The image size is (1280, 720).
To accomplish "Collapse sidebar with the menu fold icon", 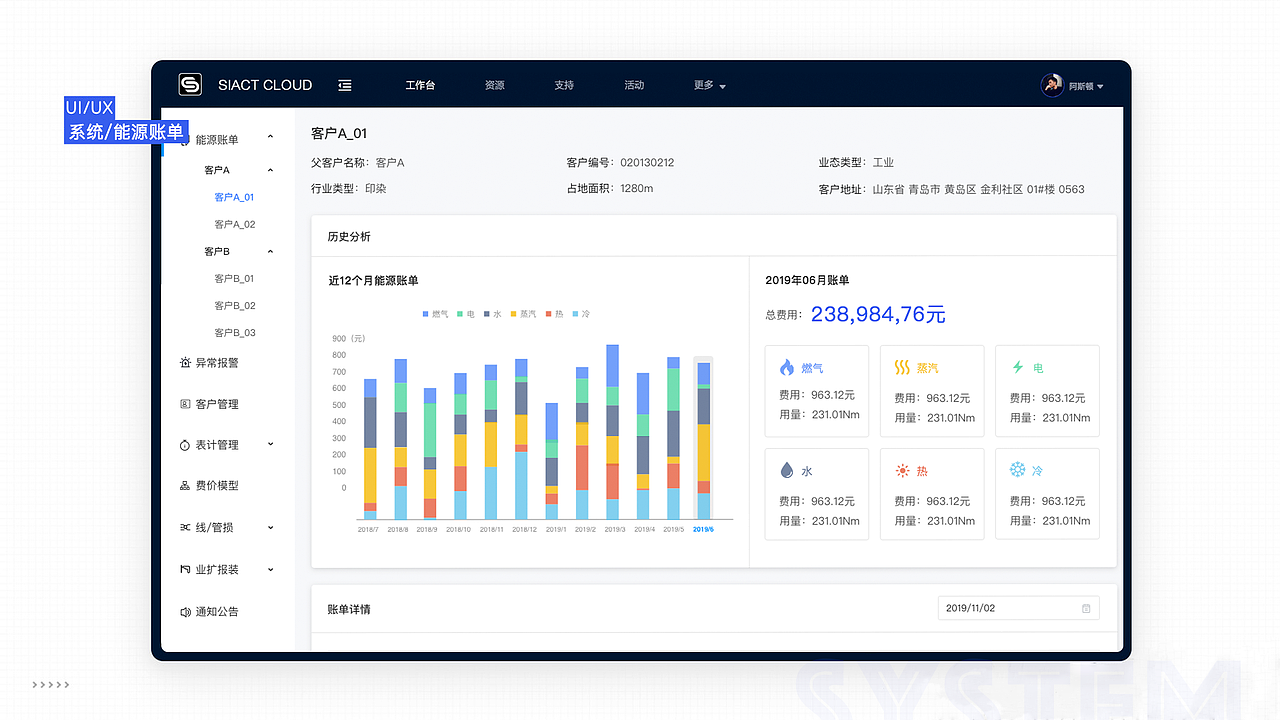I will pyautogui.click(x=345, y=85).
